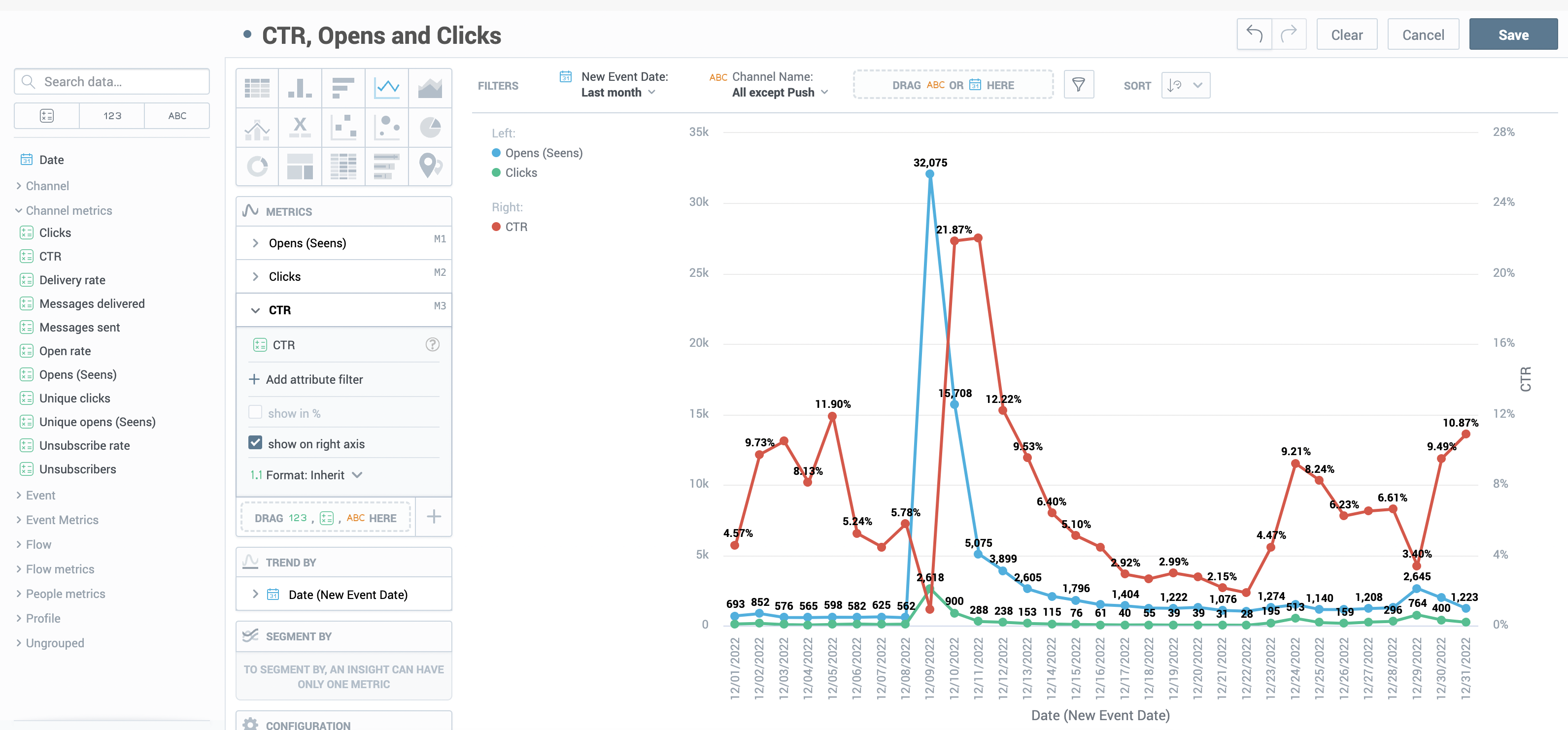
Task: Click the Search data input field
Action: click(112, 81)
